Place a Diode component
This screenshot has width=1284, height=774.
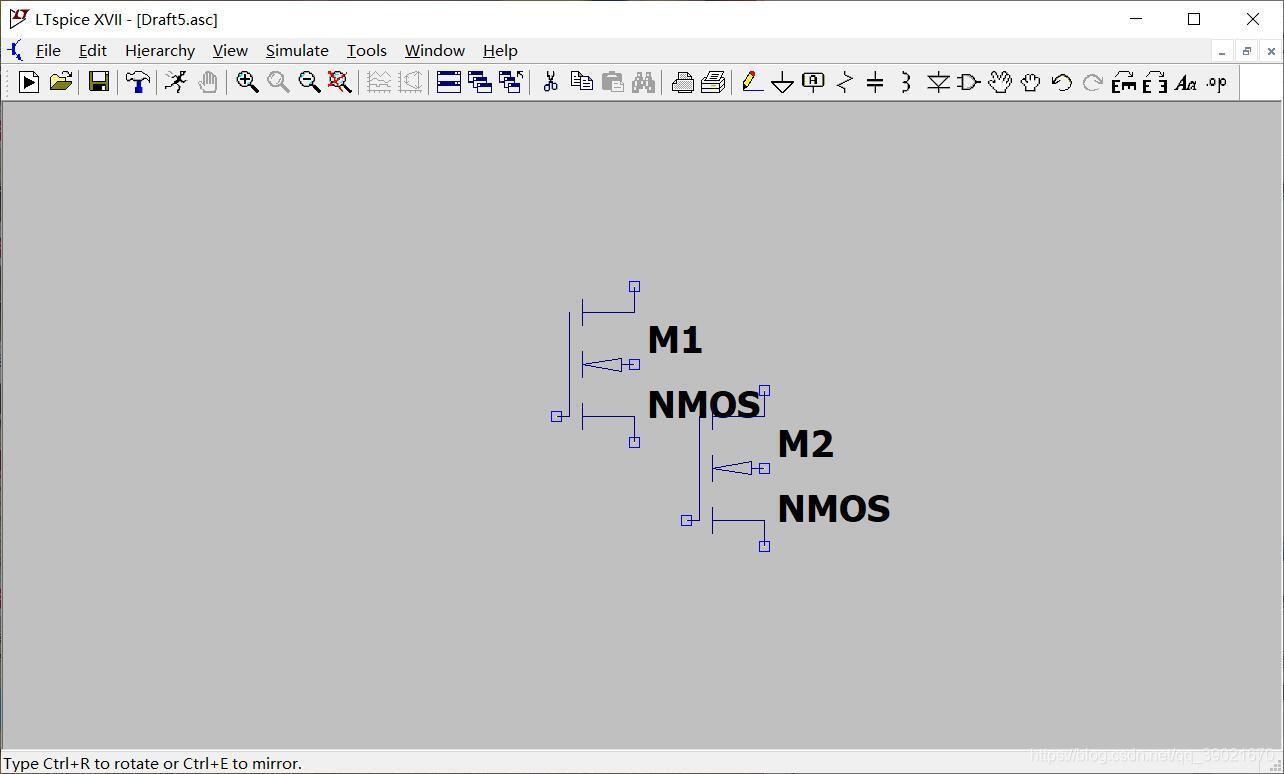click(937, 82)
